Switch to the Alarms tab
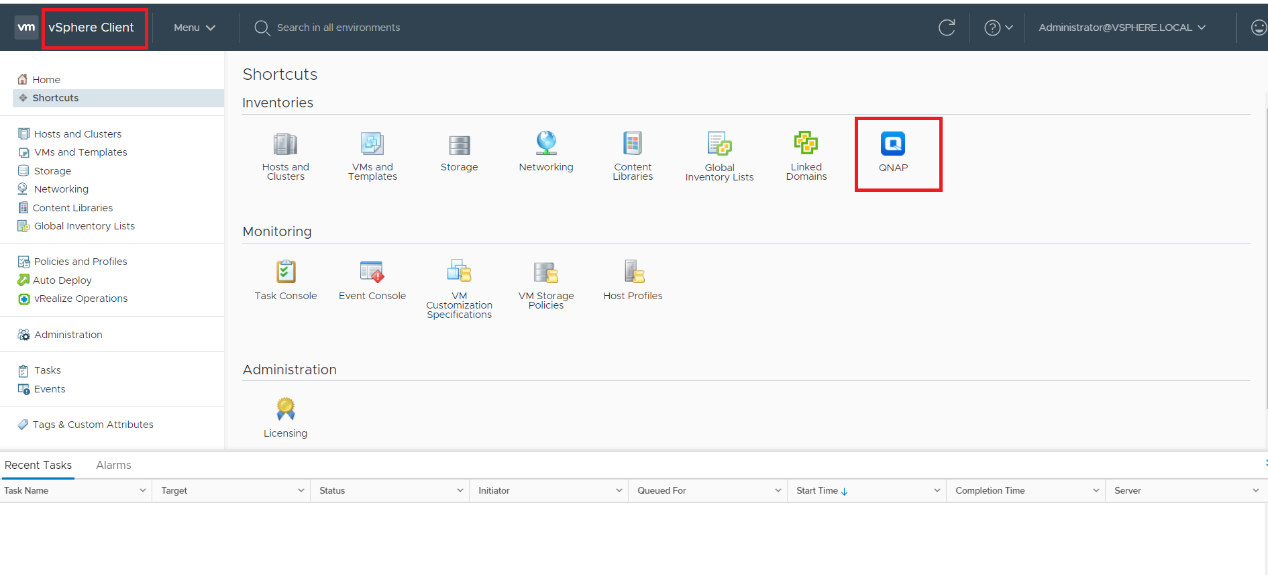 [113, 465]
